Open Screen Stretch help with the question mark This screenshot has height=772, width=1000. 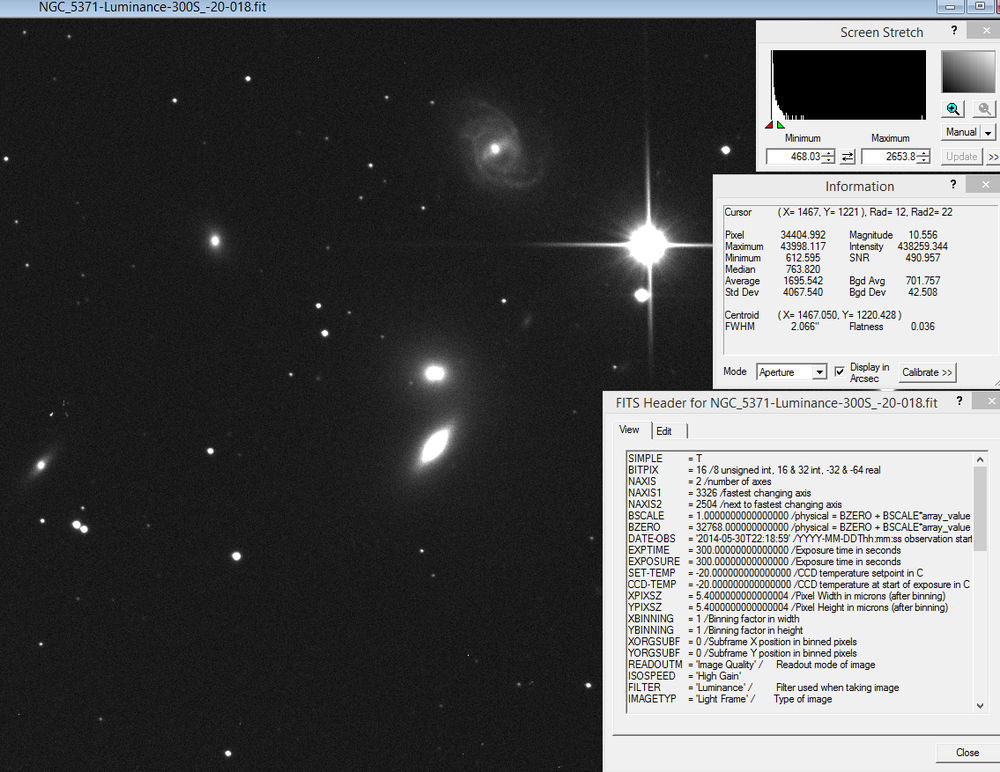click(952, 31)
